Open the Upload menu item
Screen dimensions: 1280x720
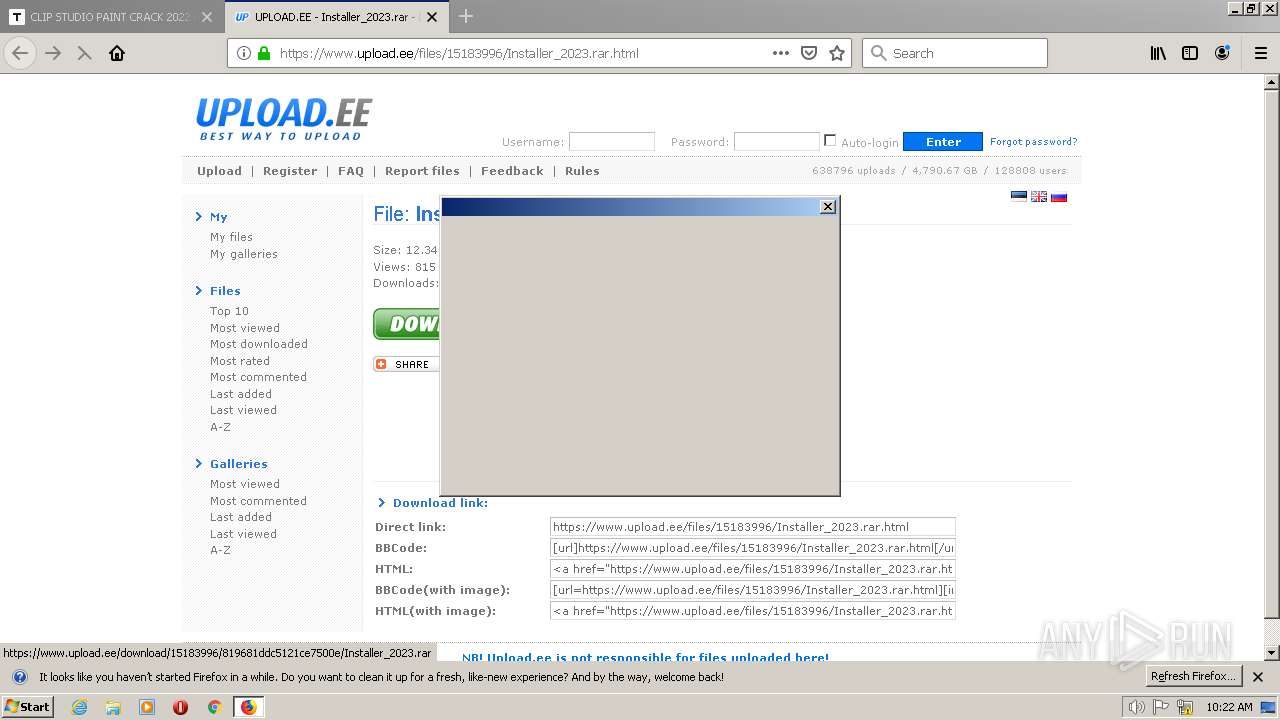219,171
